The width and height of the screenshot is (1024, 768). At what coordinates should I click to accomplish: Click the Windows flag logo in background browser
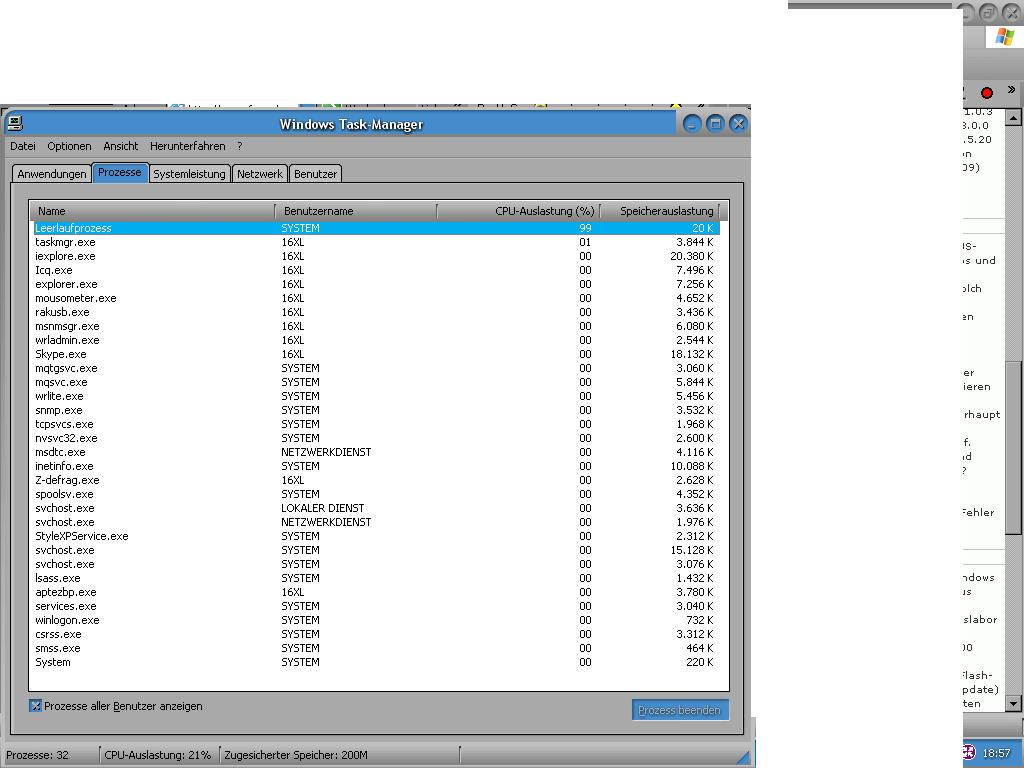1004,37
